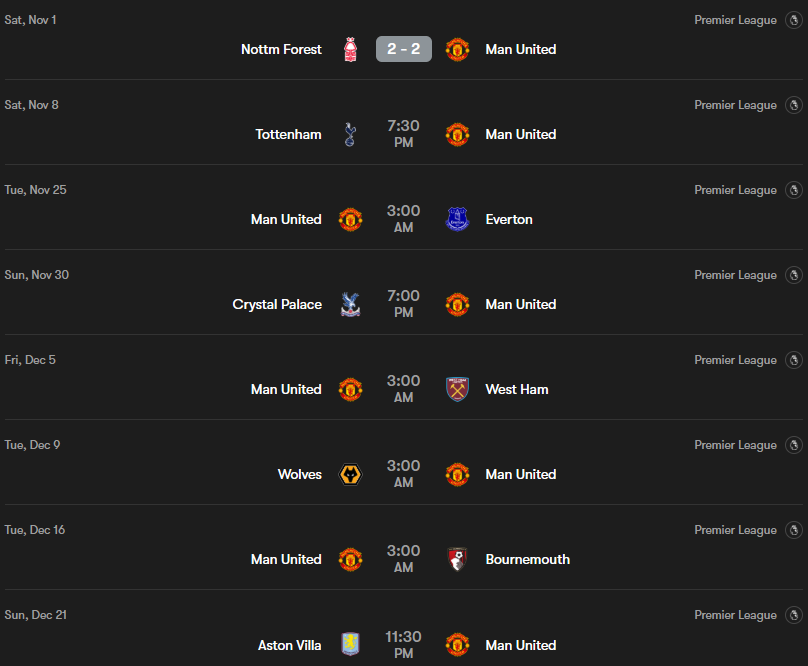
Task: Open the Tottenham team name link
Action: (x=289, y=134)
